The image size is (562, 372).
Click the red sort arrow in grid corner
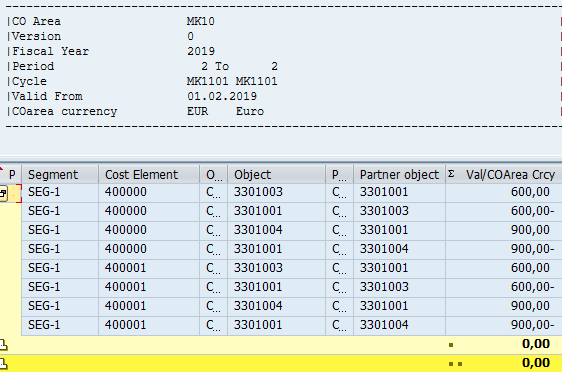tap(1, 168)
